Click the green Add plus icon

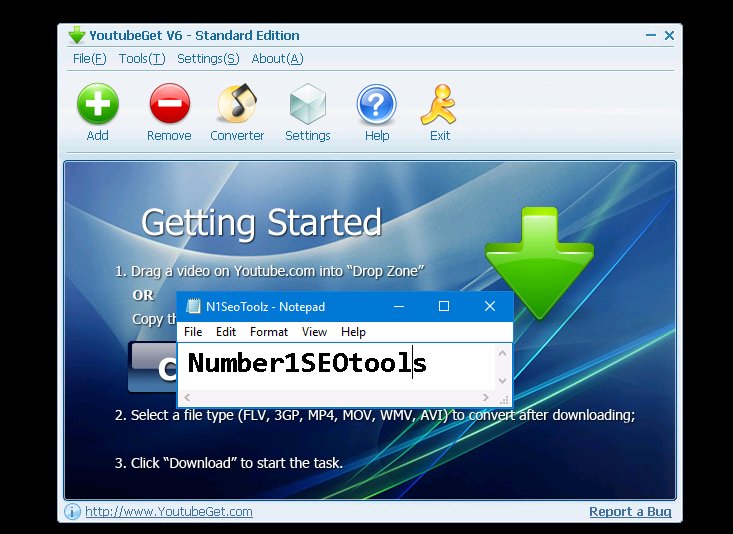point(98,104)
